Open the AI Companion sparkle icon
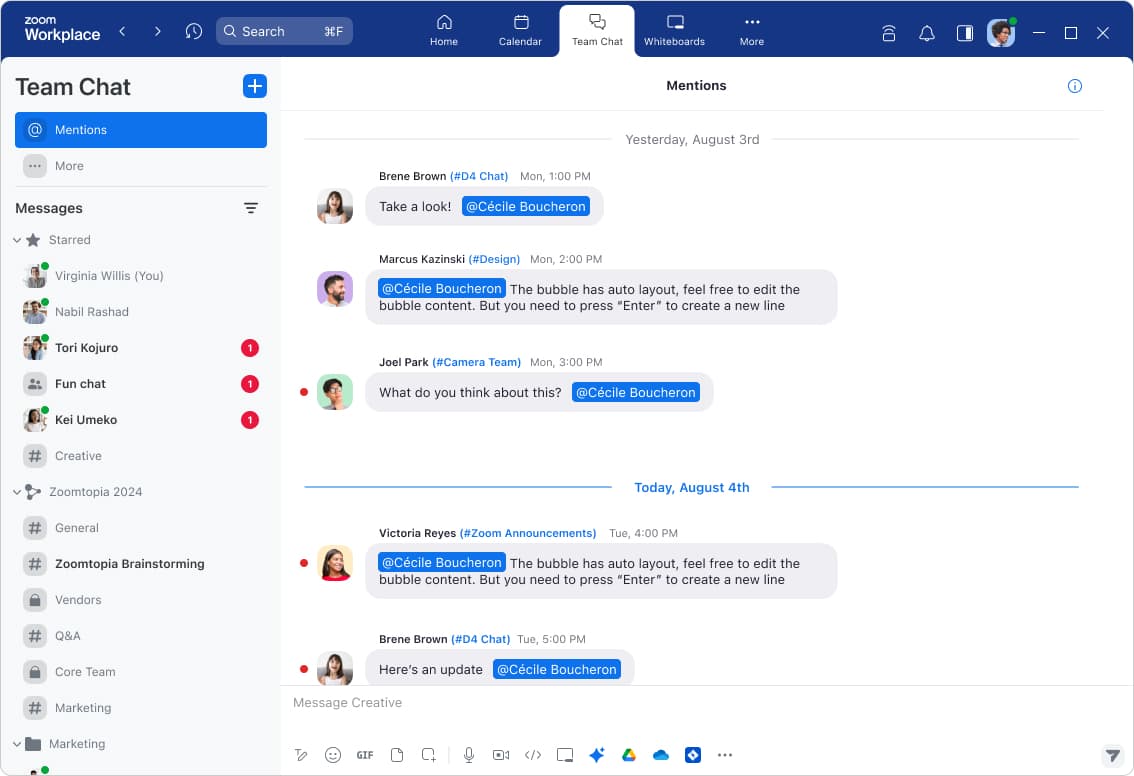 [597, 755]
